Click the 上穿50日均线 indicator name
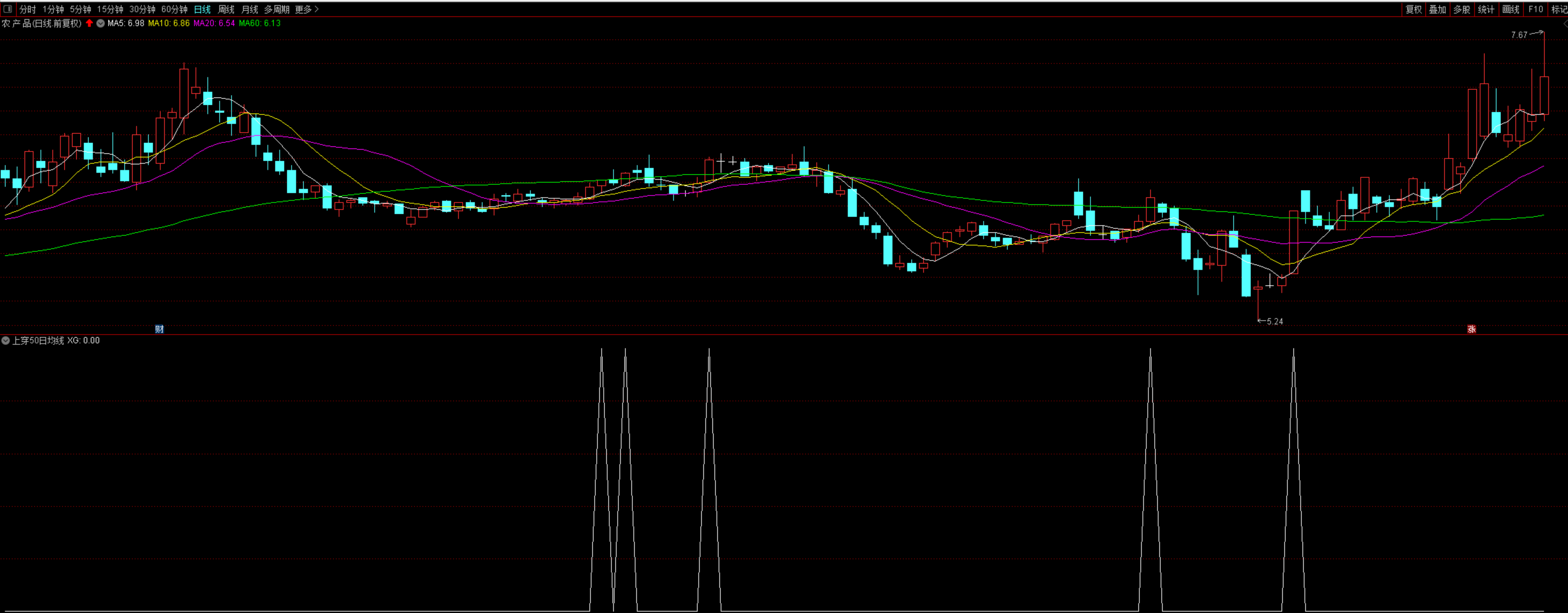Viewport: 1568px width, 613px height. 38,341
